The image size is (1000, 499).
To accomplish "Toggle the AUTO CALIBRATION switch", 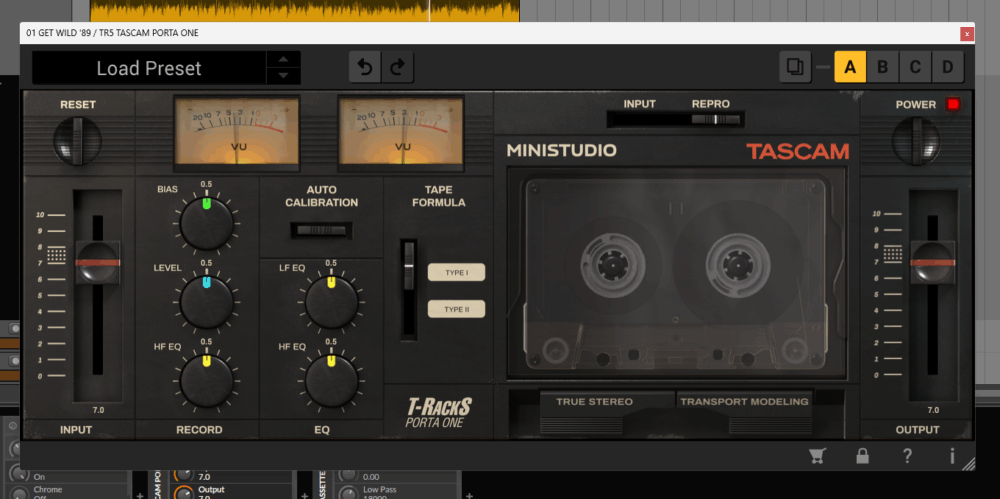I will [321, 230].
